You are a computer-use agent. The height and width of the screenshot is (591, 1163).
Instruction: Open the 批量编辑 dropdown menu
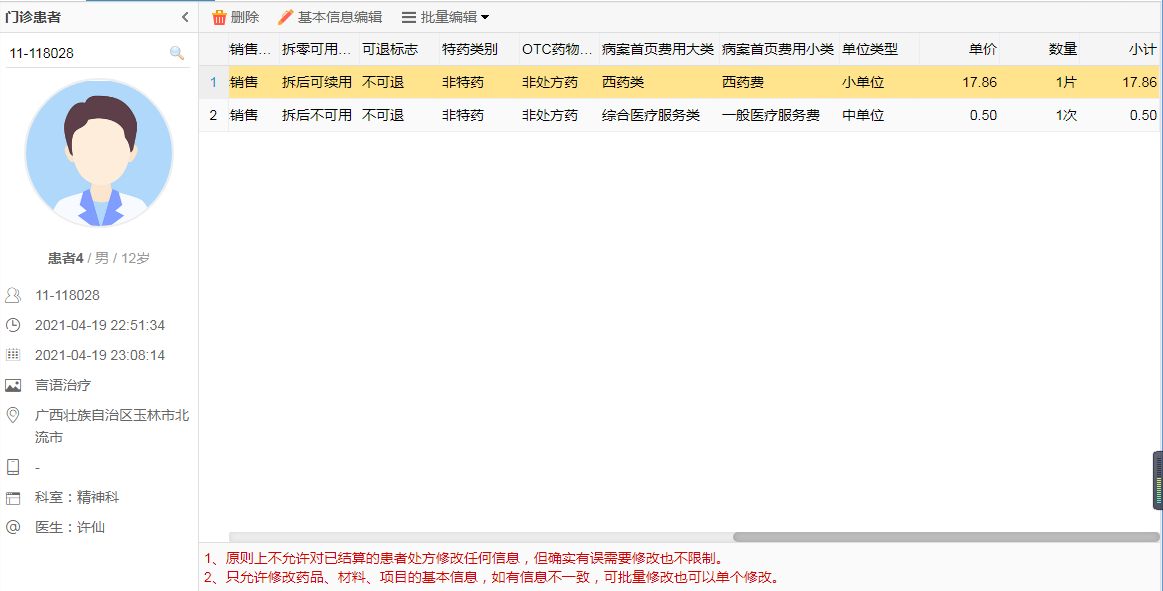[x=445, y=17]
